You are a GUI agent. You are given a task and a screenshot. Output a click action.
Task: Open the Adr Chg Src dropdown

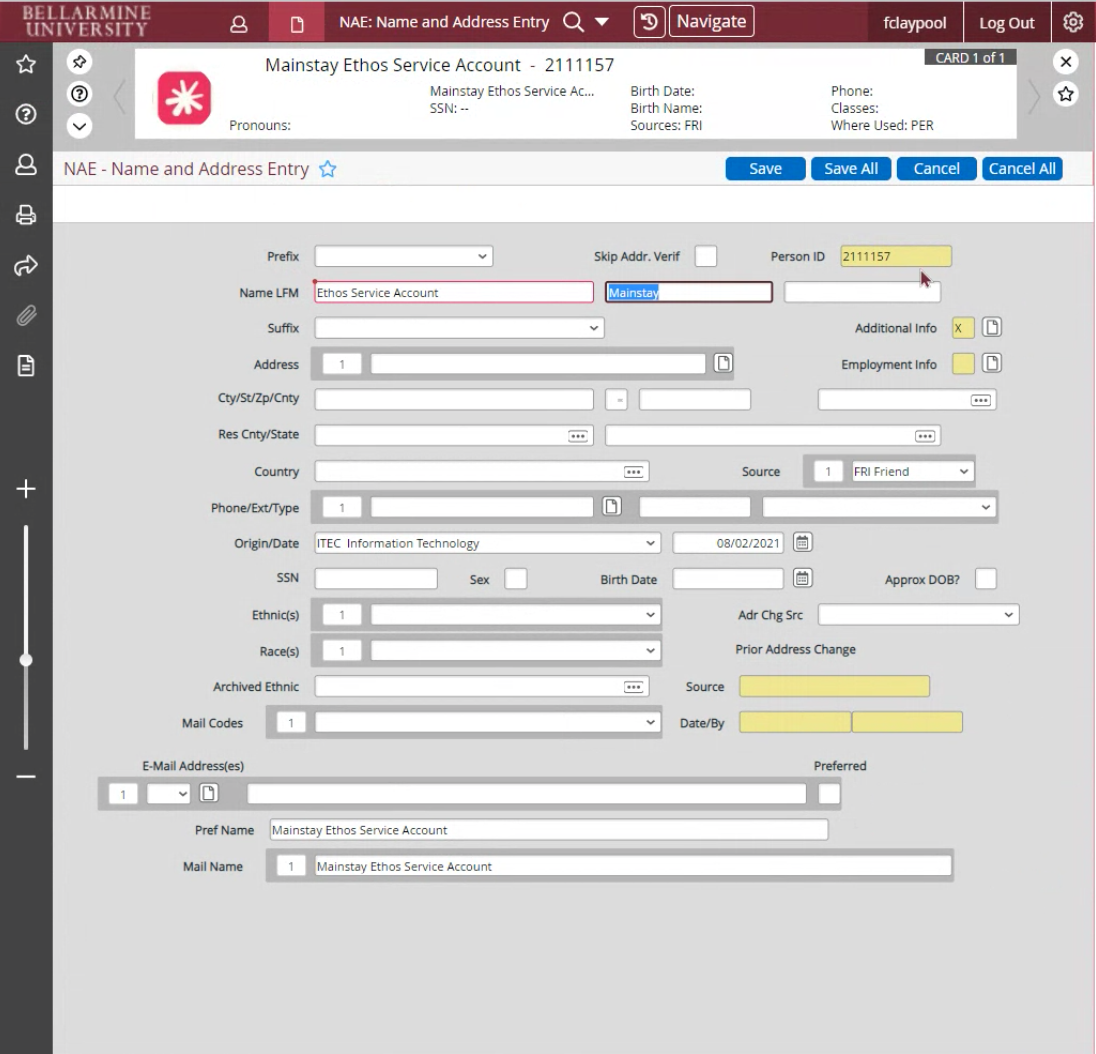point(918,615)
